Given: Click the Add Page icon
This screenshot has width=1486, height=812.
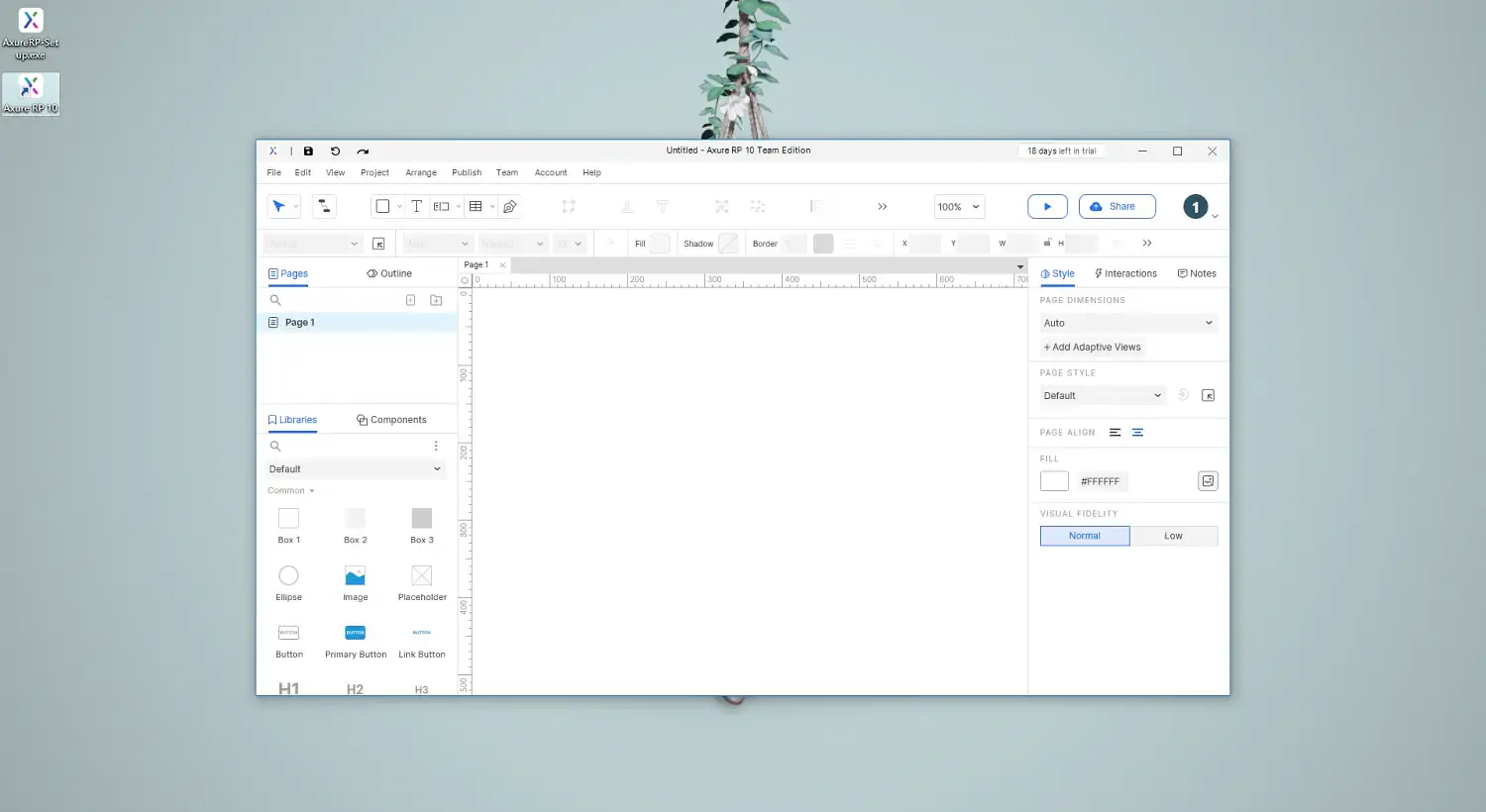Looking at the screenshot, I should tap(410, 300).
